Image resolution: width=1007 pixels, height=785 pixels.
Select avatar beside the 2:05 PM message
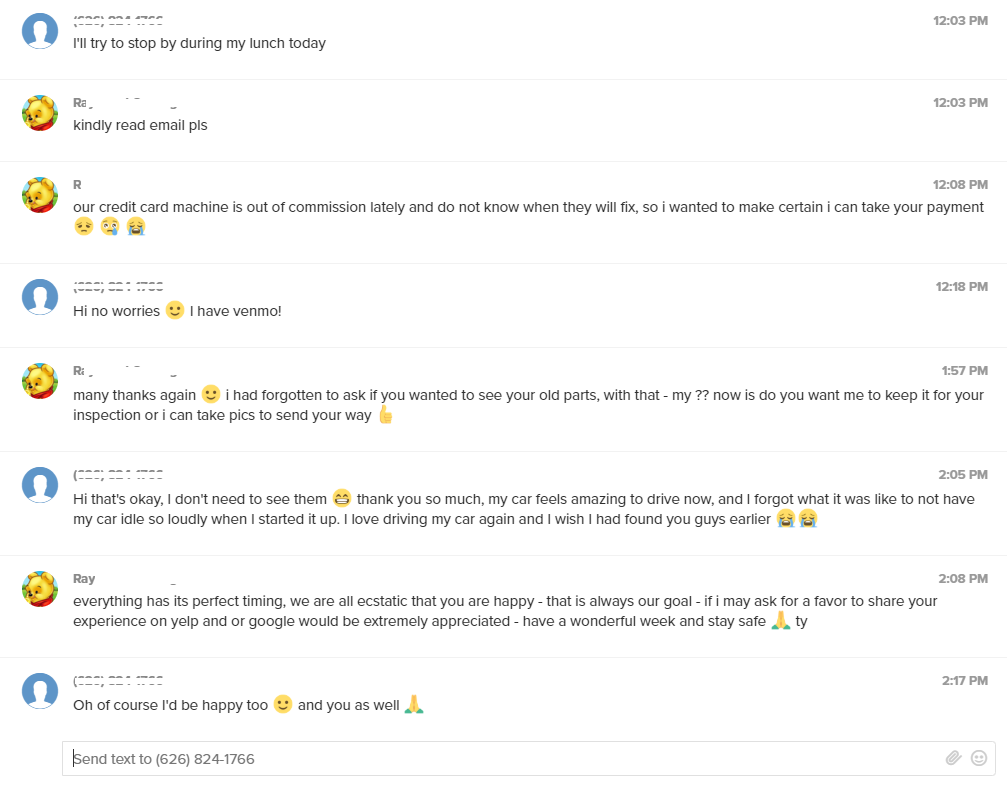coord(40,485)
